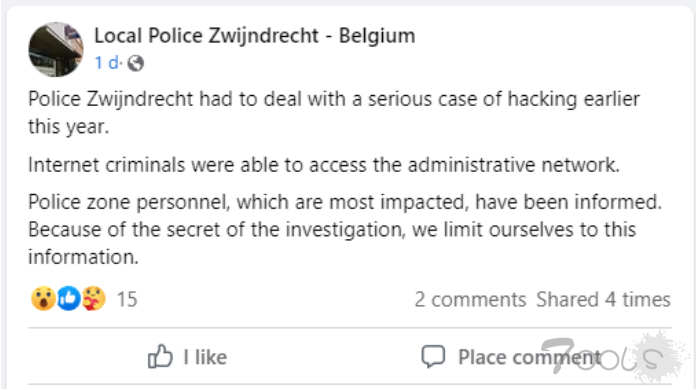Open the Local Police Zwijndrecht profile picture
Screen dimensions: 696x390
point(56,49)
